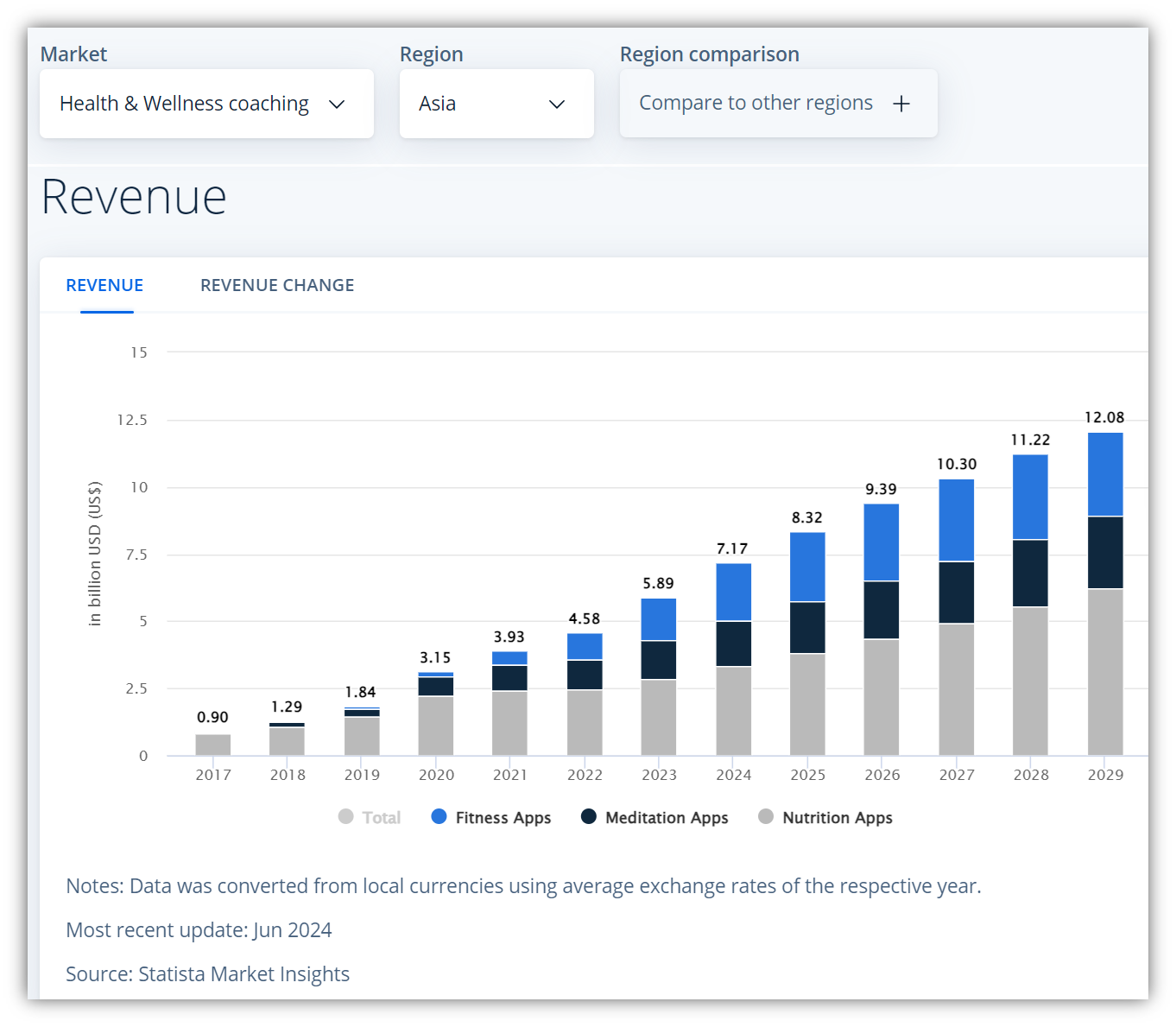
Task: Click the dark Meditation segment of 2027 bar
Action: tap(956, 593)
